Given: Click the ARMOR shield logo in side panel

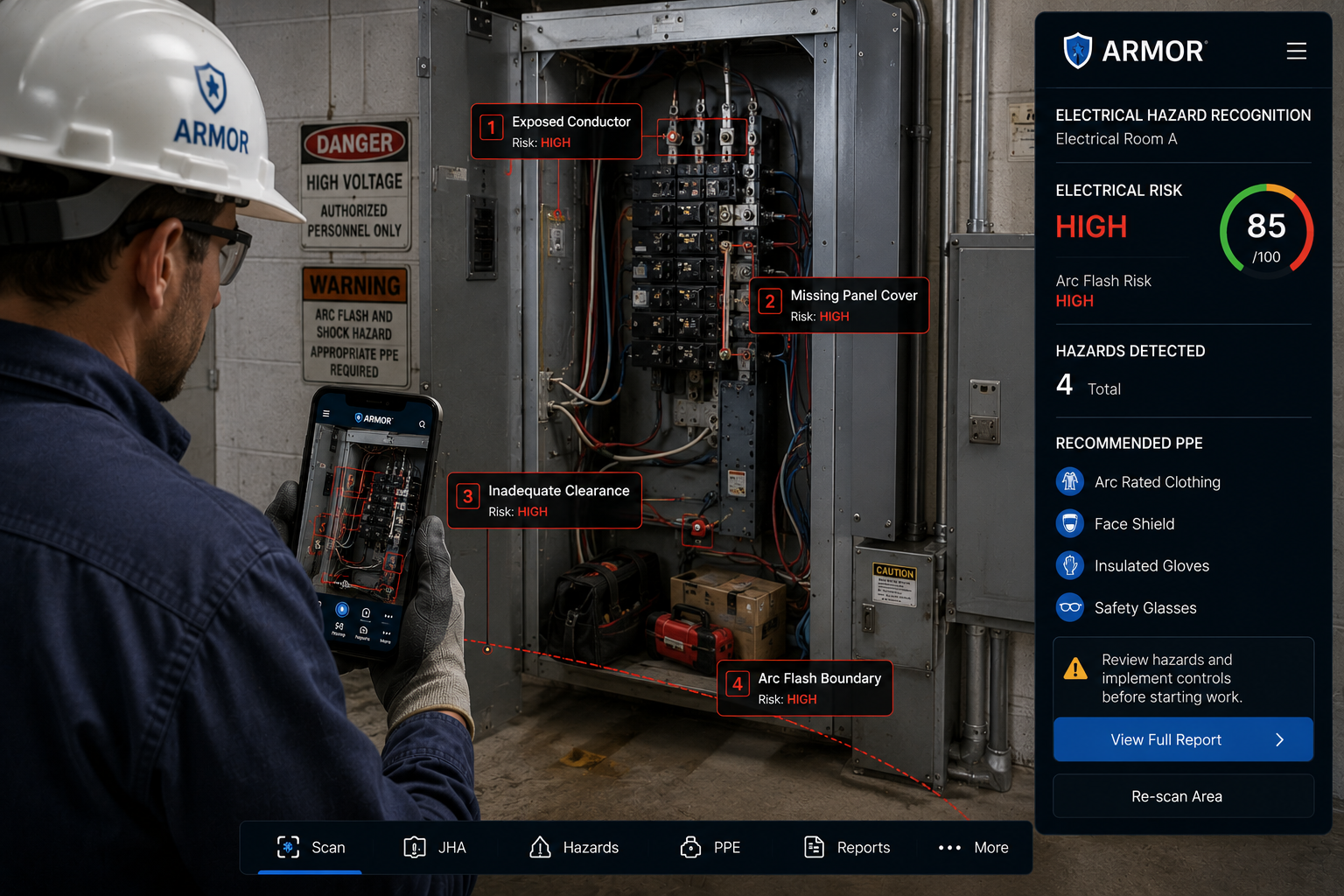Looking at the screenshot, I should click(x=1077, y=51).
